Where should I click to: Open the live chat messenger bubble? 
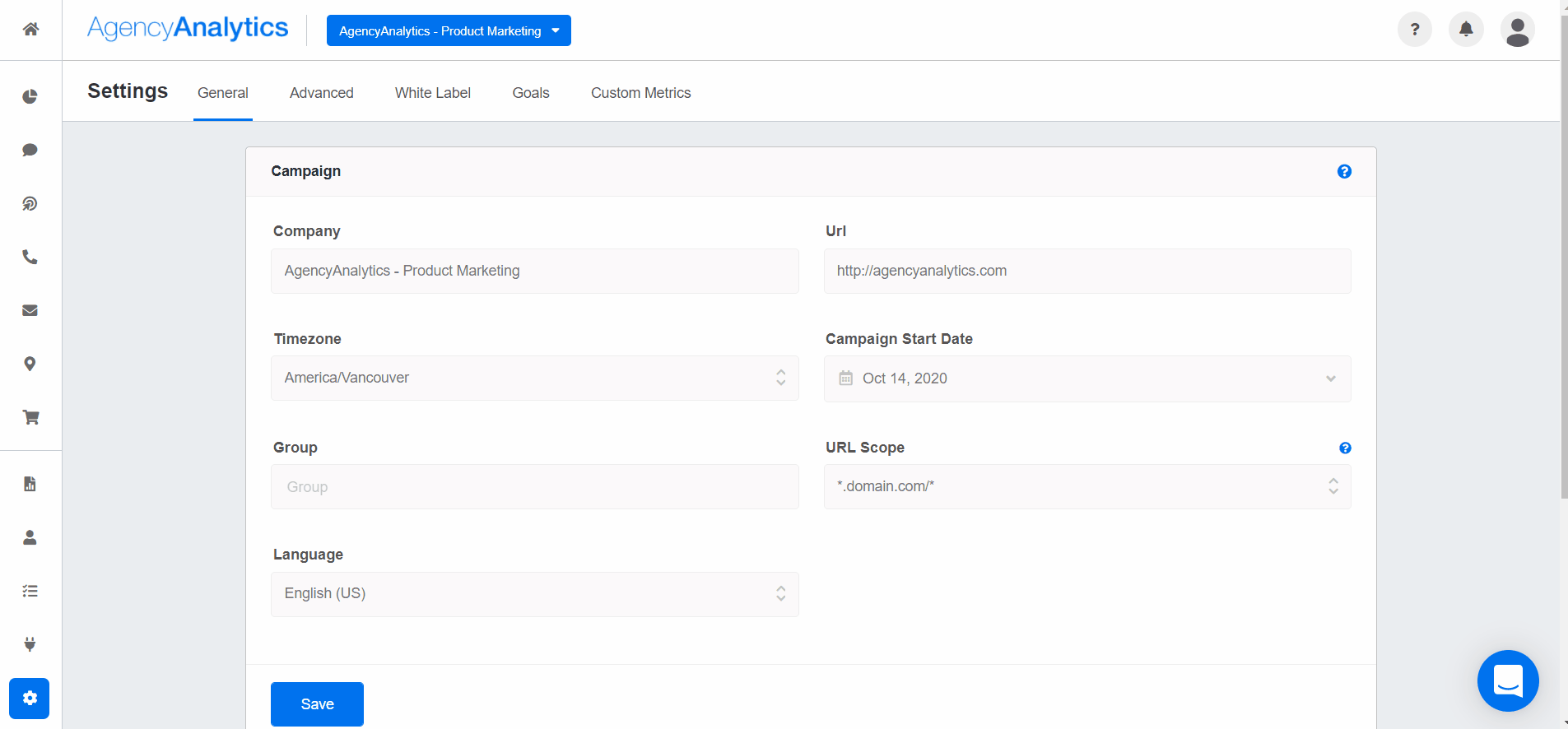[x=1507, y=680]
